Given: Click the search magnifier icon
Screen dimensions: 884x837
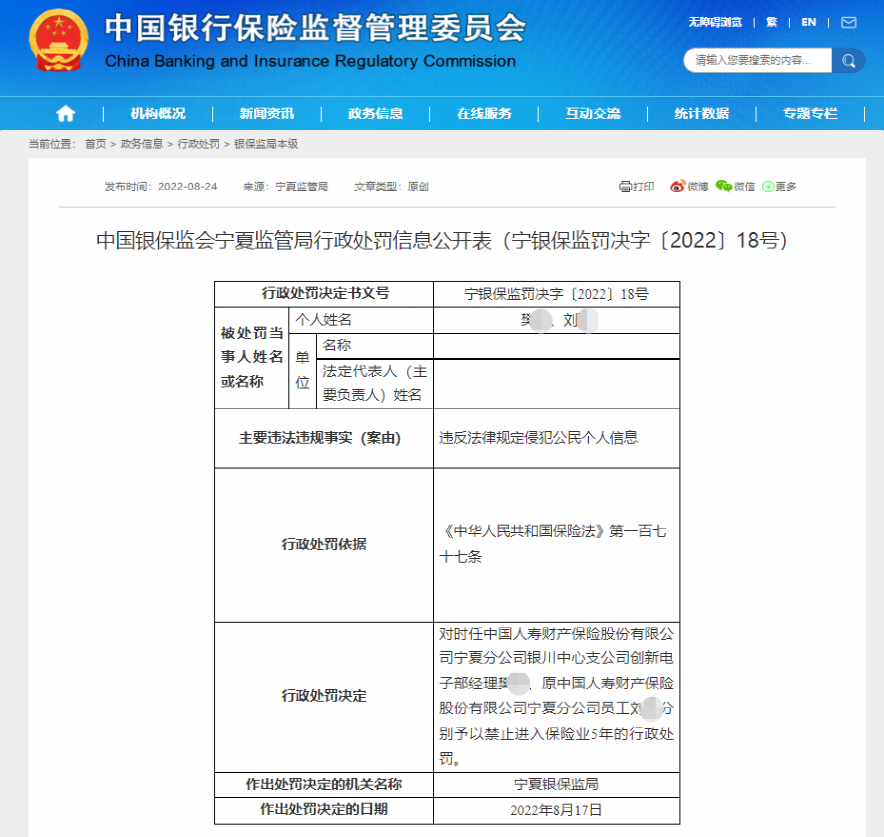Looking at the screenshot, I should (x=849, y=60).
